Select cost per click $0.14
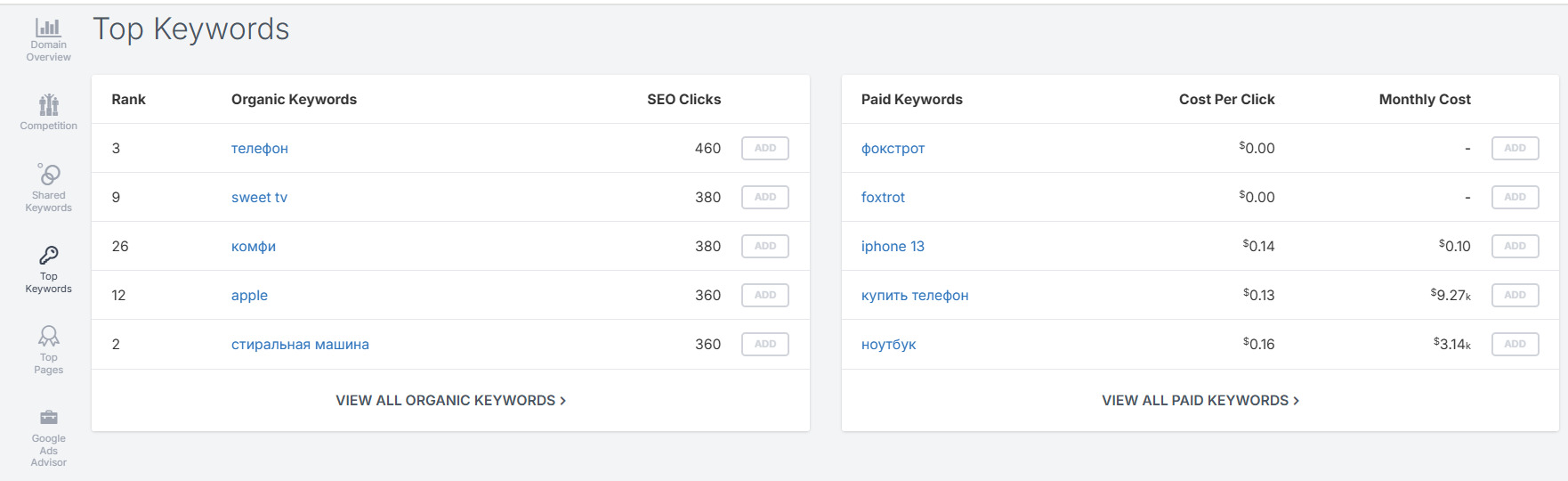Viewport: 1568px width, 481px height. tap(1258, 246)
